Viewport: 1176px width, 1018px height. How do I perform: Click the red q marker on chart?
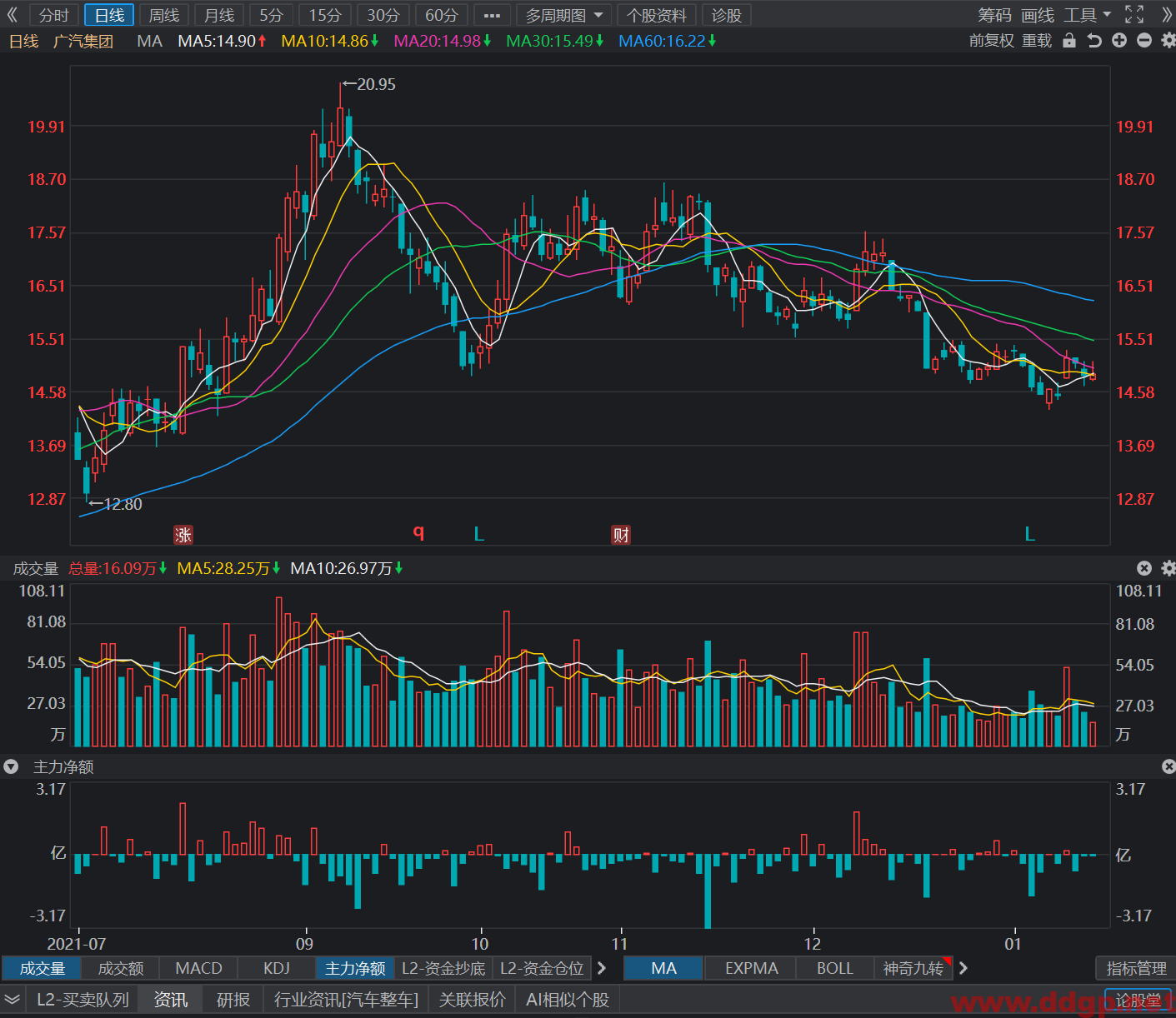[x=418, y=531]
